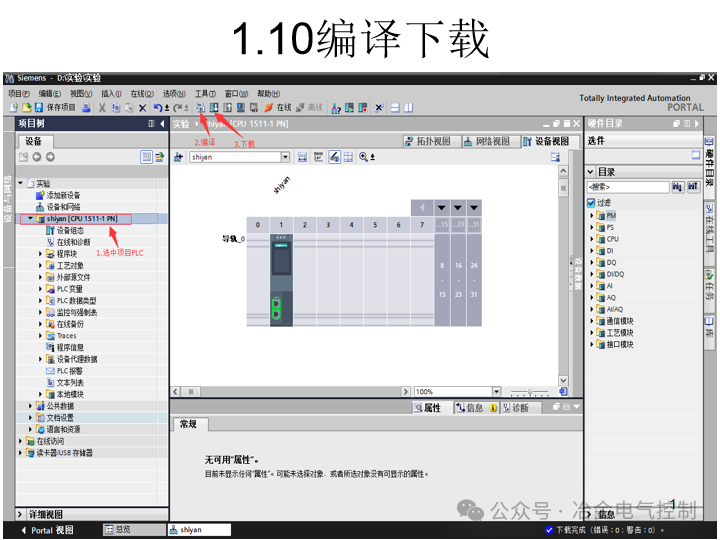Collapse the 项目树 panel arrow

pyautogui.click(x=162, y=124)
